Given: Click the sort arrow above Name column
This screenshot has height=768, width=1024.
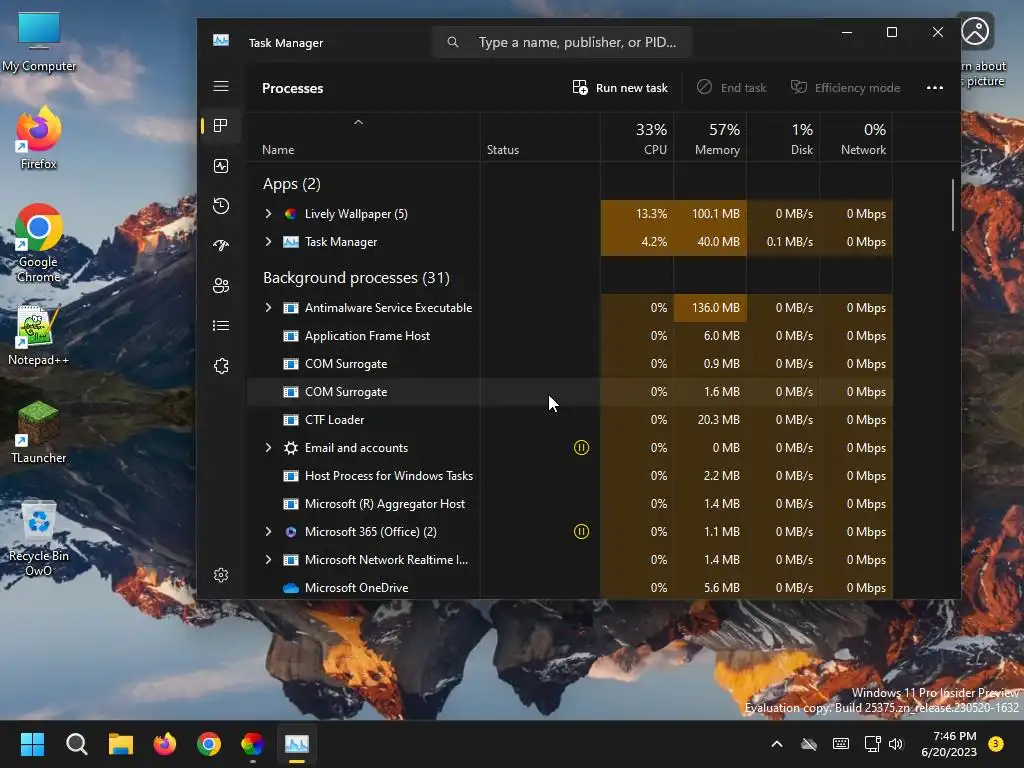Looking at the screenshot, I should click(x=358, y=122).
